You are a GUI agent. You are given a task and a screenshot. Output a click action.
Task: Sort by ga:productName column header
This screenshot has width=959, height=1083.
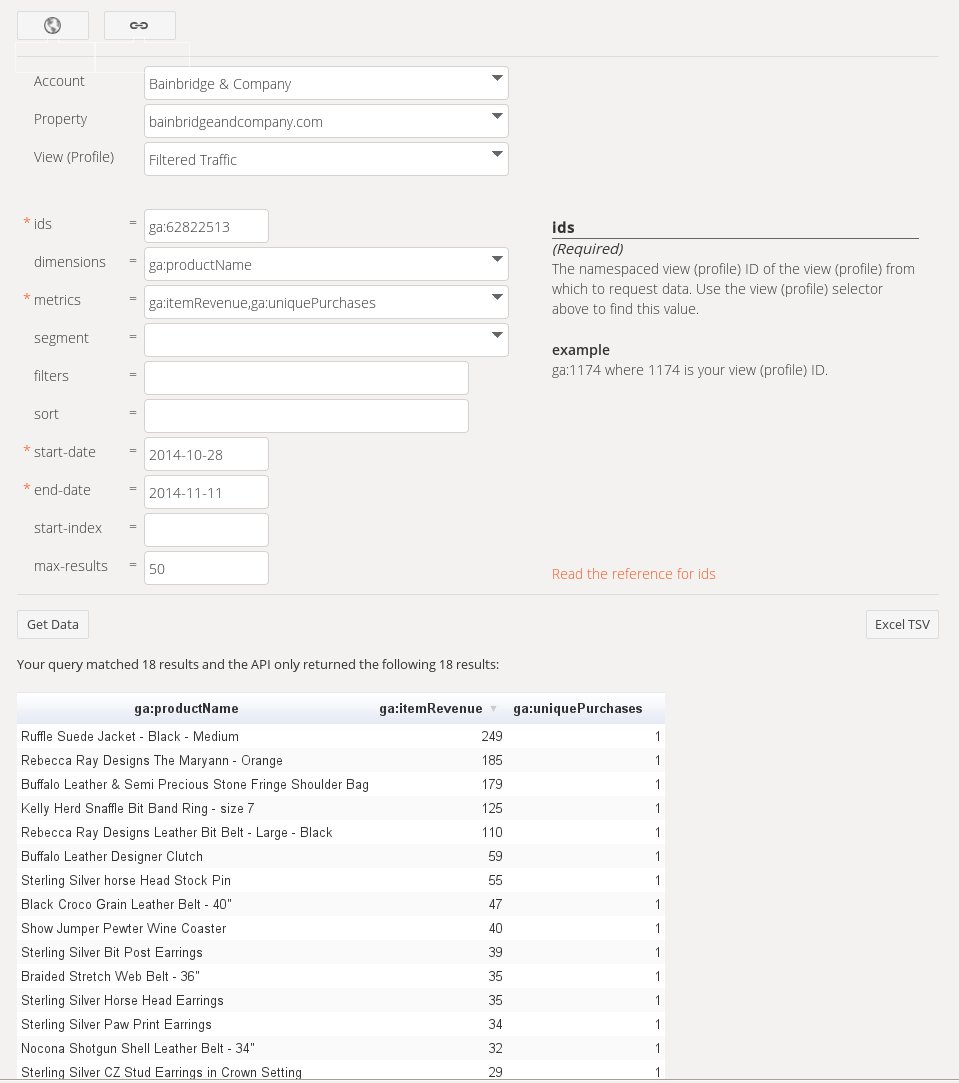click(187, 709)
